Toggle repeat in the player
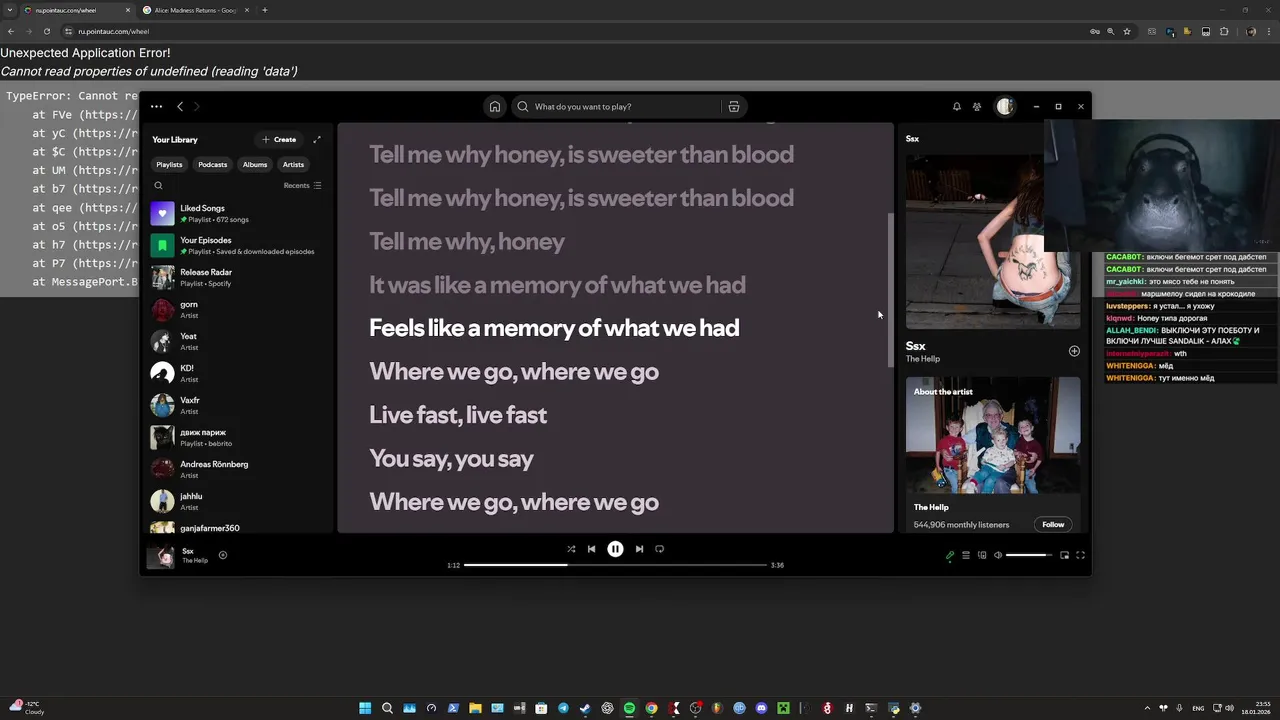This screenshot has width=1280, height=720. click(659, 549)
